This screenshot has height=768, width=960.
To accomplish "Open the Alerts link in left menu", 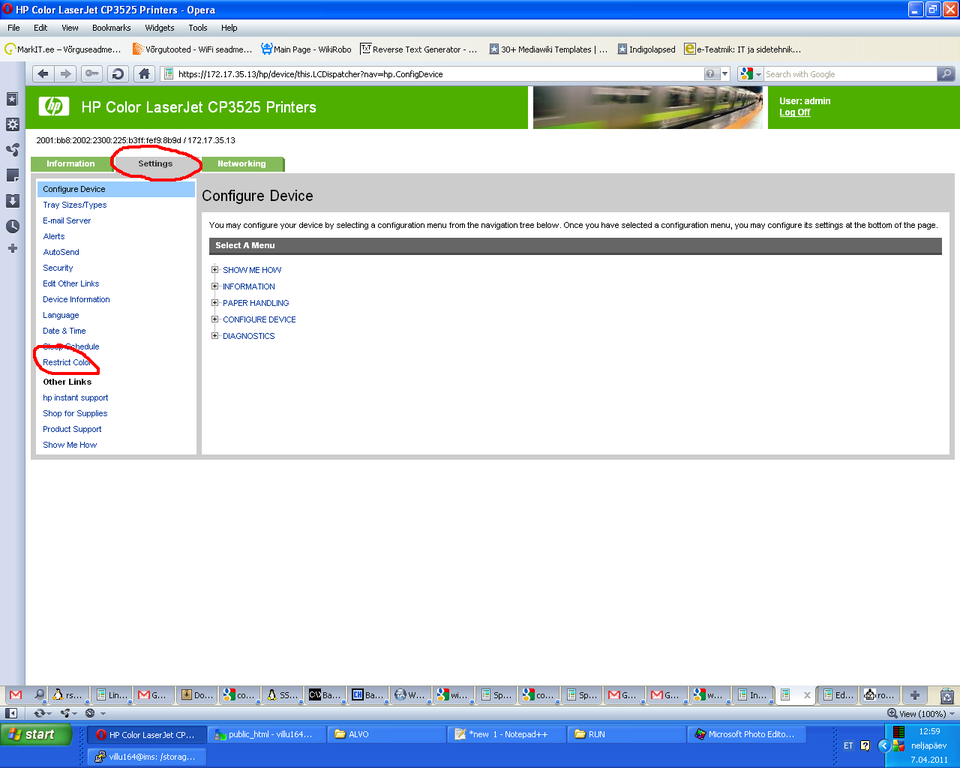I will click(54, 236).
